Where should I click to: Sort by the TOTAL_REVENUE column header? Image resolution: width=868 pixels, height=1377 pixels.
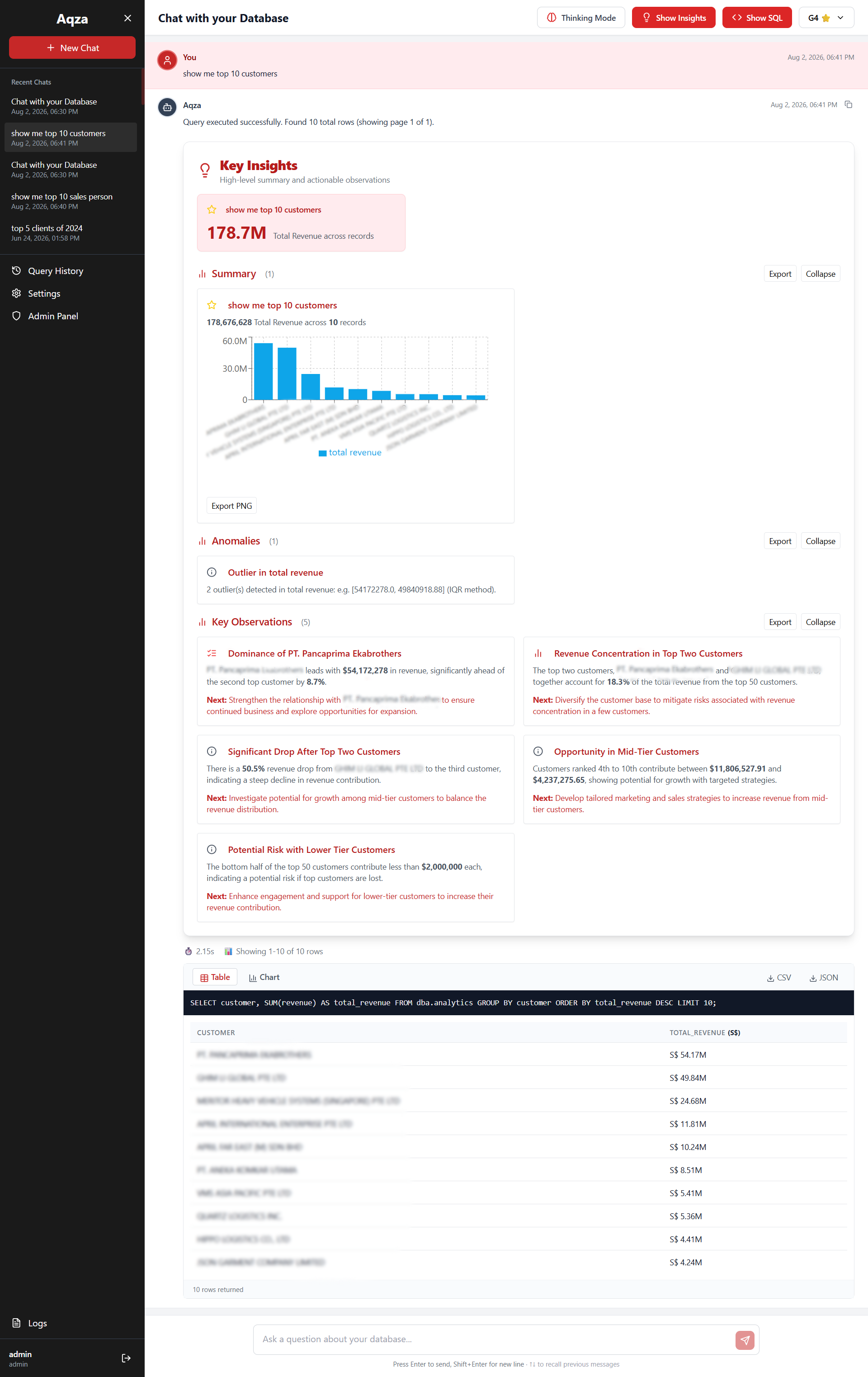(x=704, y=1033)
